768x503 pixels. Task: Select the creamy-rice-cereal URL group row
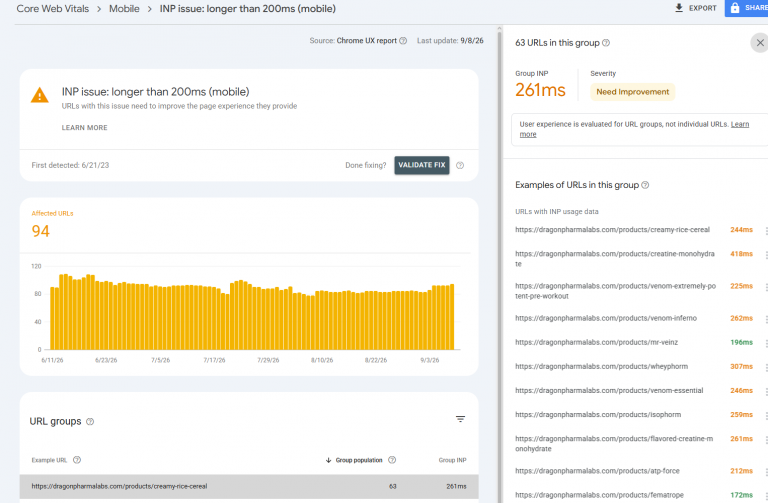(x=249, y=486)
